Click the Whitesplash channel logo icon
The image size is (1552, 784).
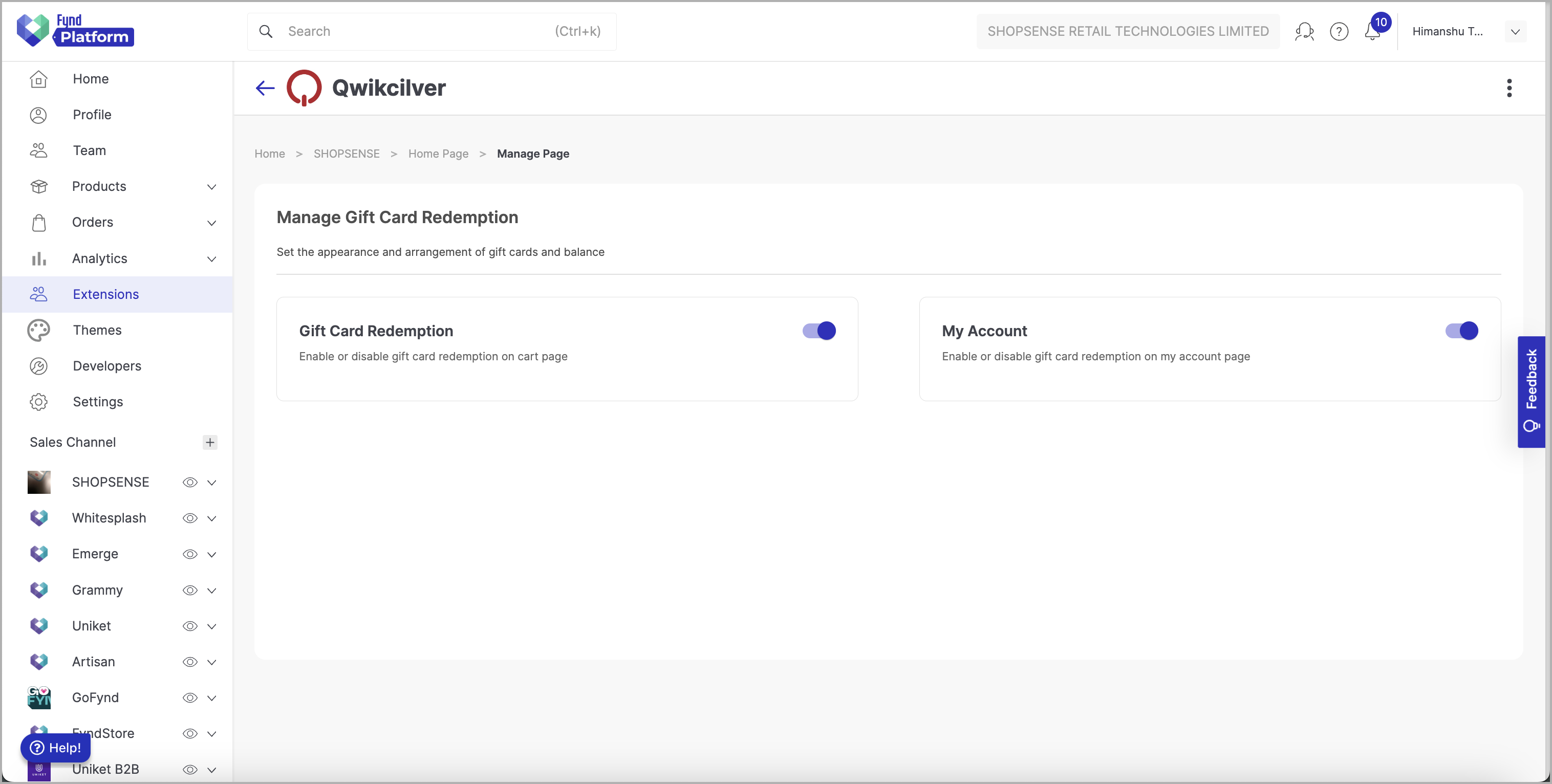tap(39, 518)
